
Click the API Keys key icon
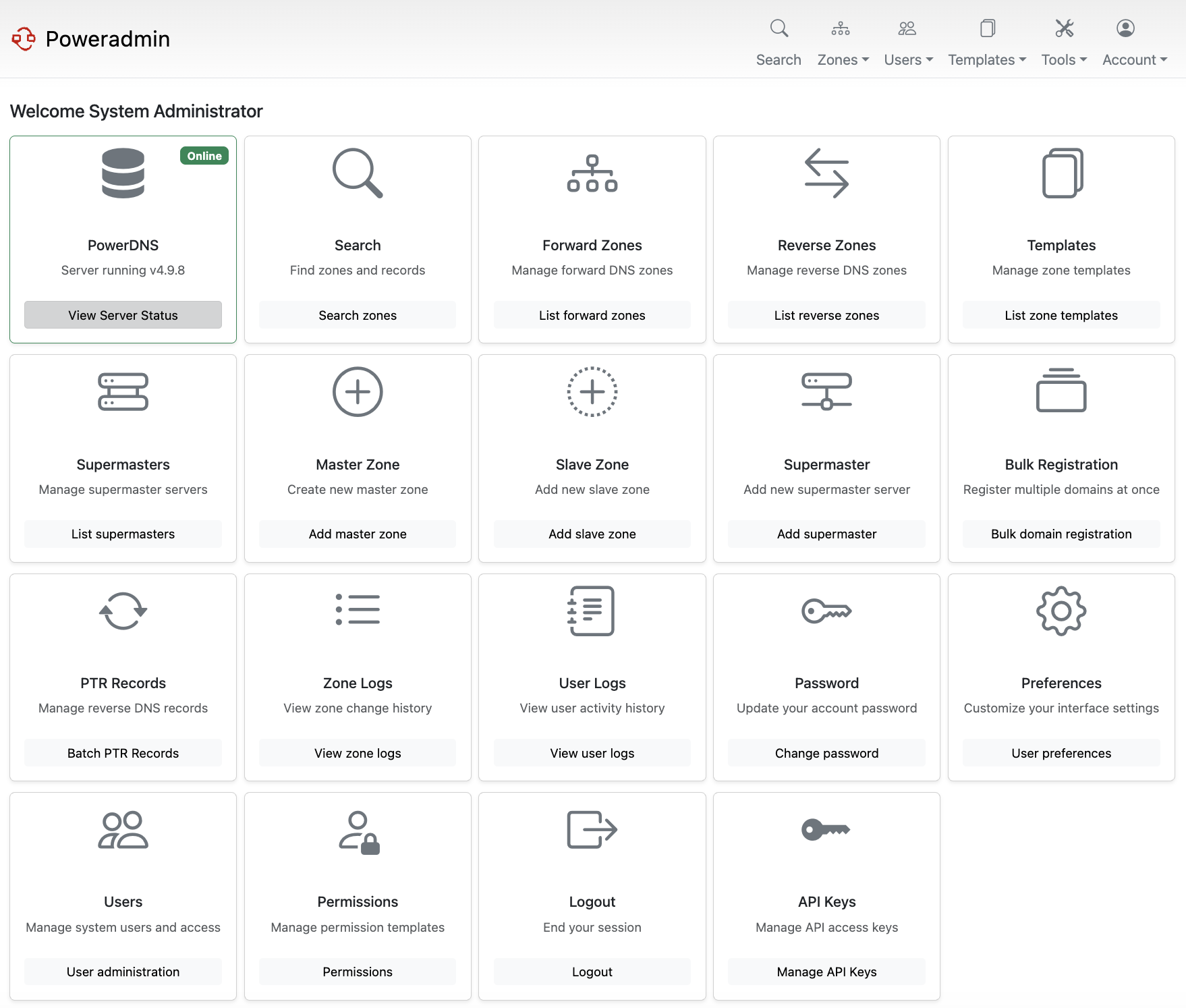[826, 831]
